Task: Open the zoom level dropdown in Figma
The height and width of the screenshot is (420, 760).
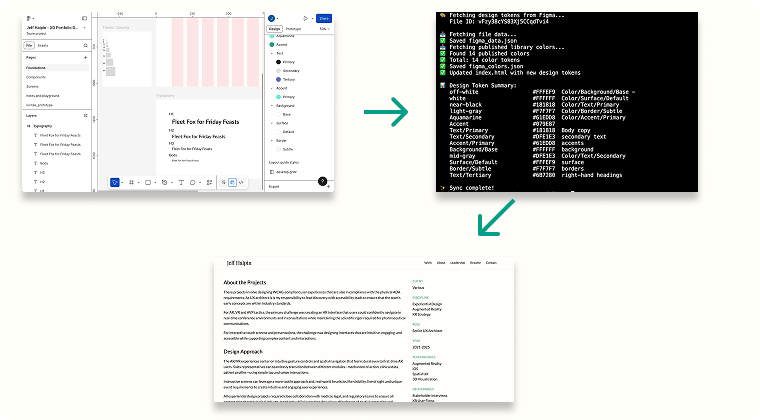Action: click(x=325, y=29)
